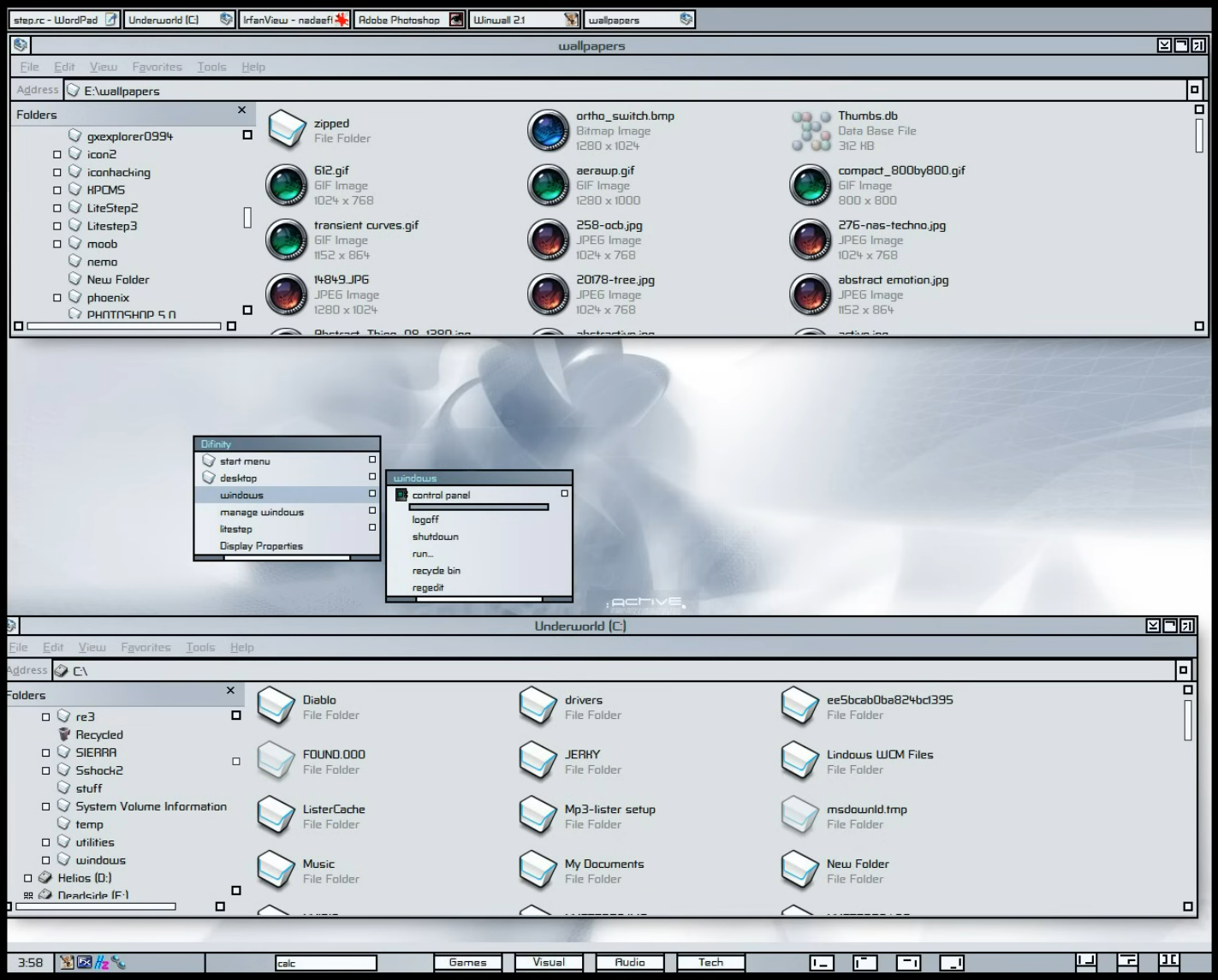
Task: Expand the SIERRA folder node
Action: [x=46, y=753]
